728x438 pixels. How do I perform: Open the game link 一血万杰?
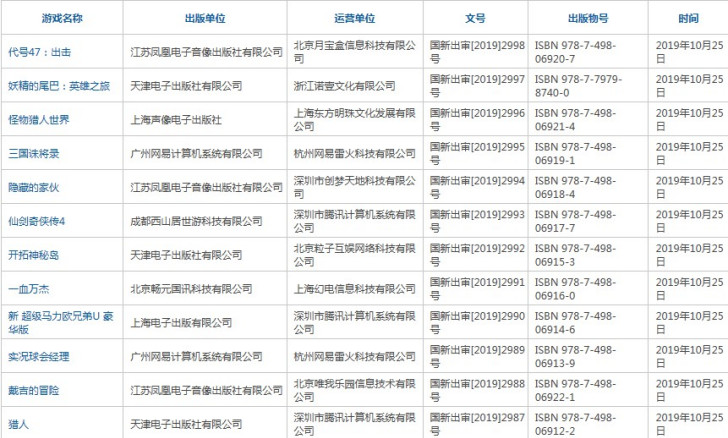point(28,289)
